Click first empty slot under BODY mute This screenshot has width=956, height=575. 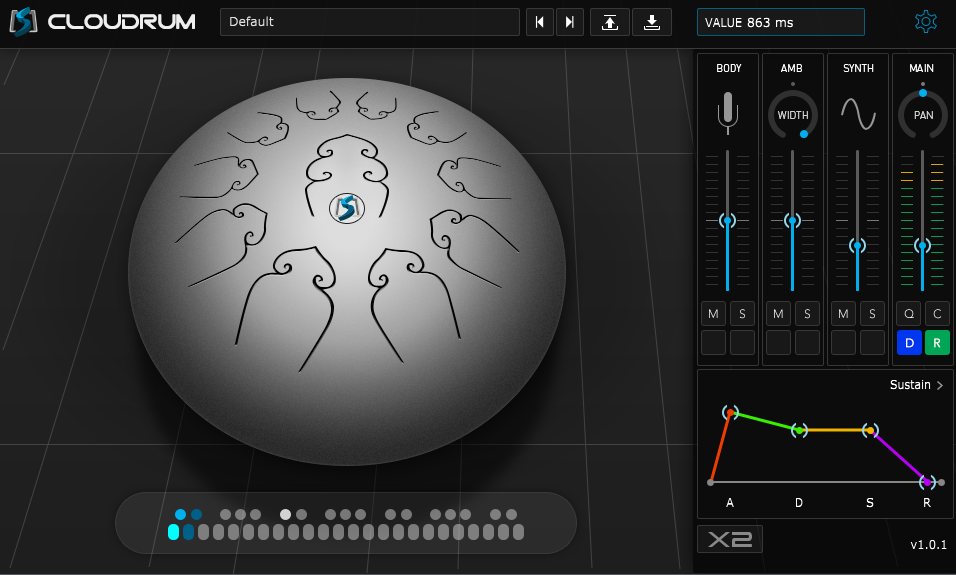click(x=713, y=343)
